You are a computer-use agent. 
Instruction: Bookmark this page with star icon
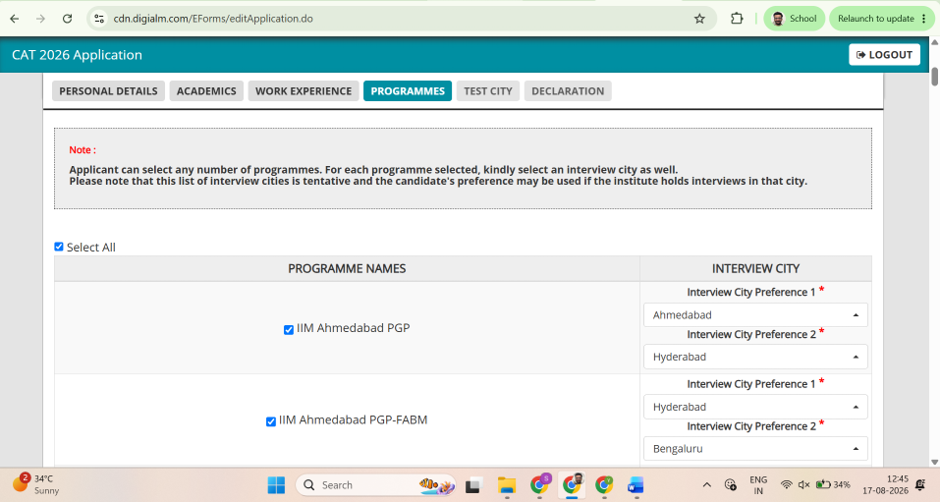point(699,19)
